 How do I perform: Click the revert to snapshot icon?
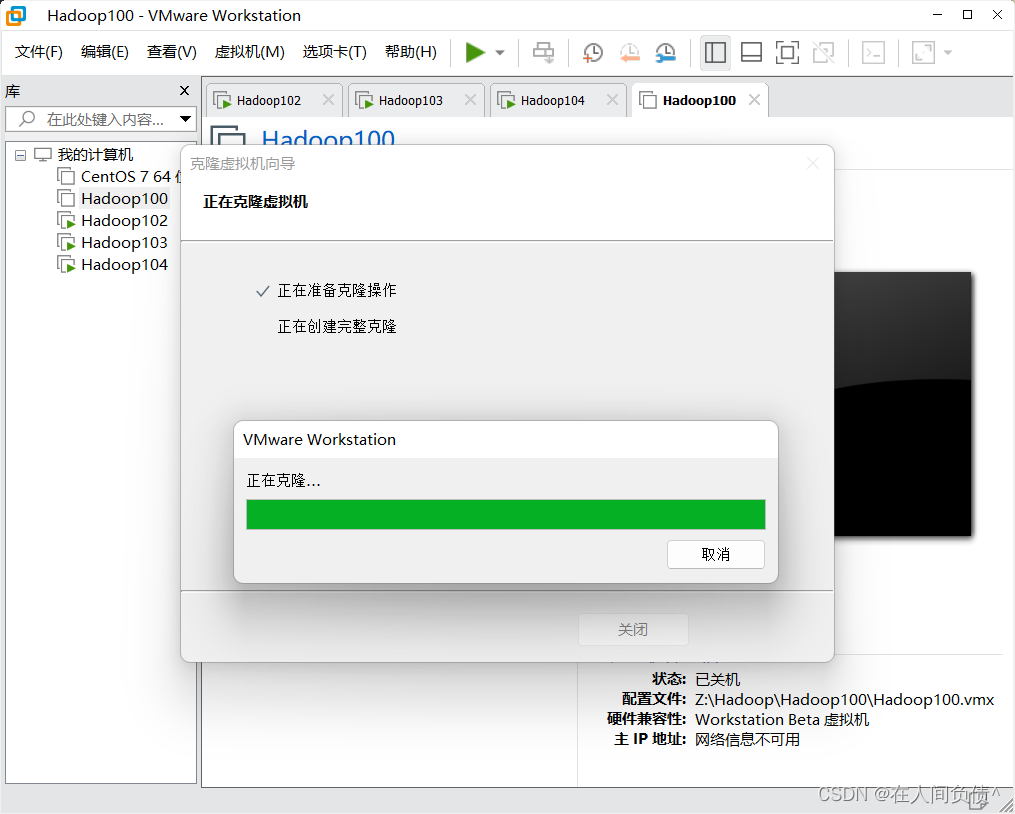pos(629,52)
